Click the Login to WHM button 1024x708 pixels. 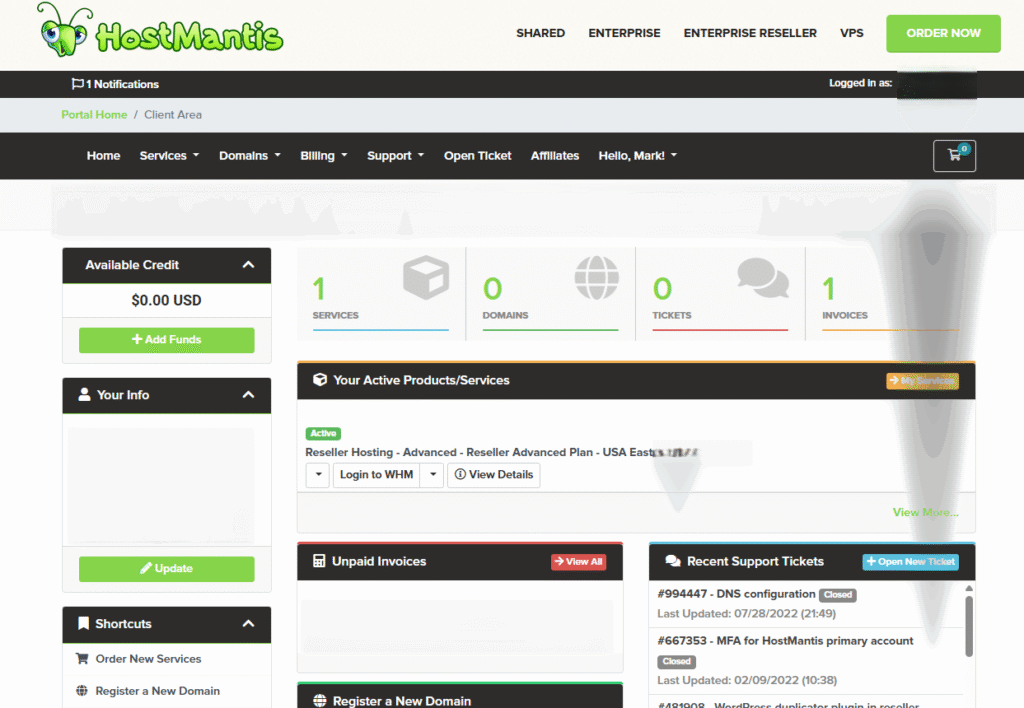click(376, 475)
